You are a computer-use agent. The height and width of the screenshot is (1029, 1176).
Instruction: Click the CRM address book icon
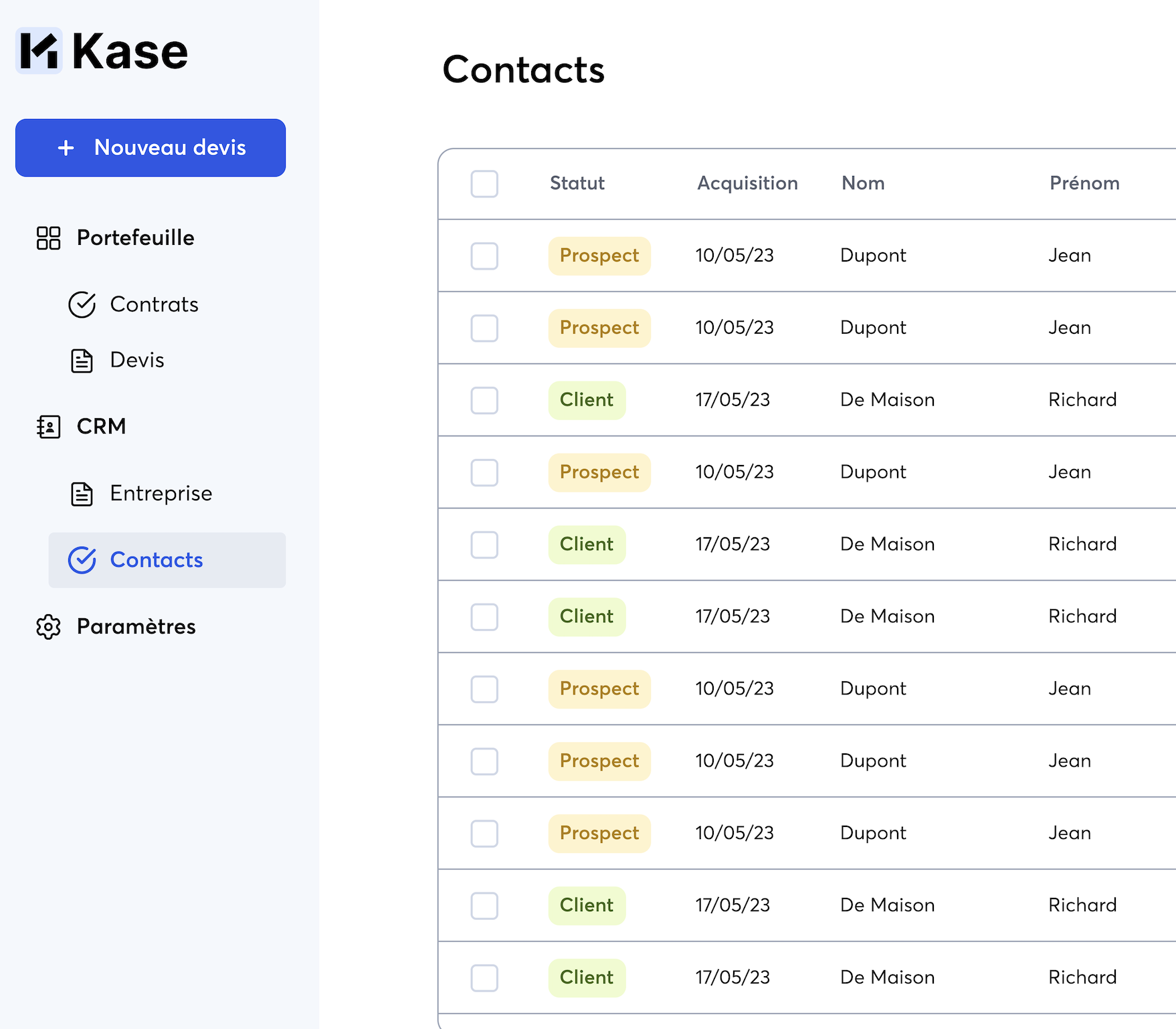48,426
